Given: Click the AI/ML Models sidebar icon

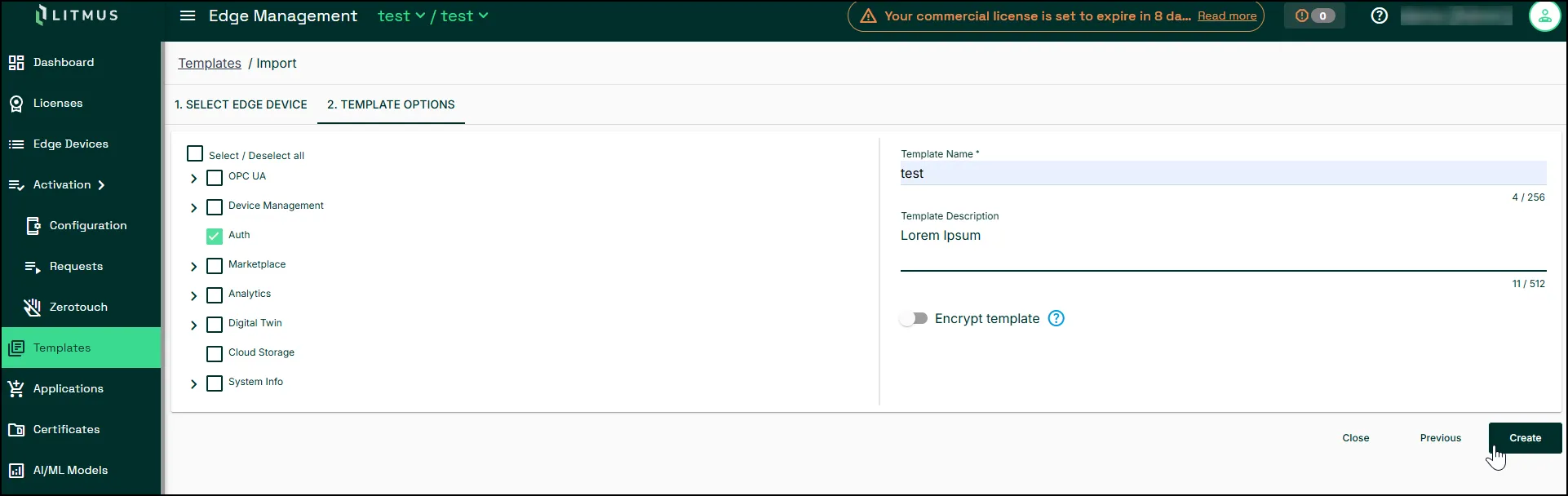Looking at the screenshot, I should point(16,471).
